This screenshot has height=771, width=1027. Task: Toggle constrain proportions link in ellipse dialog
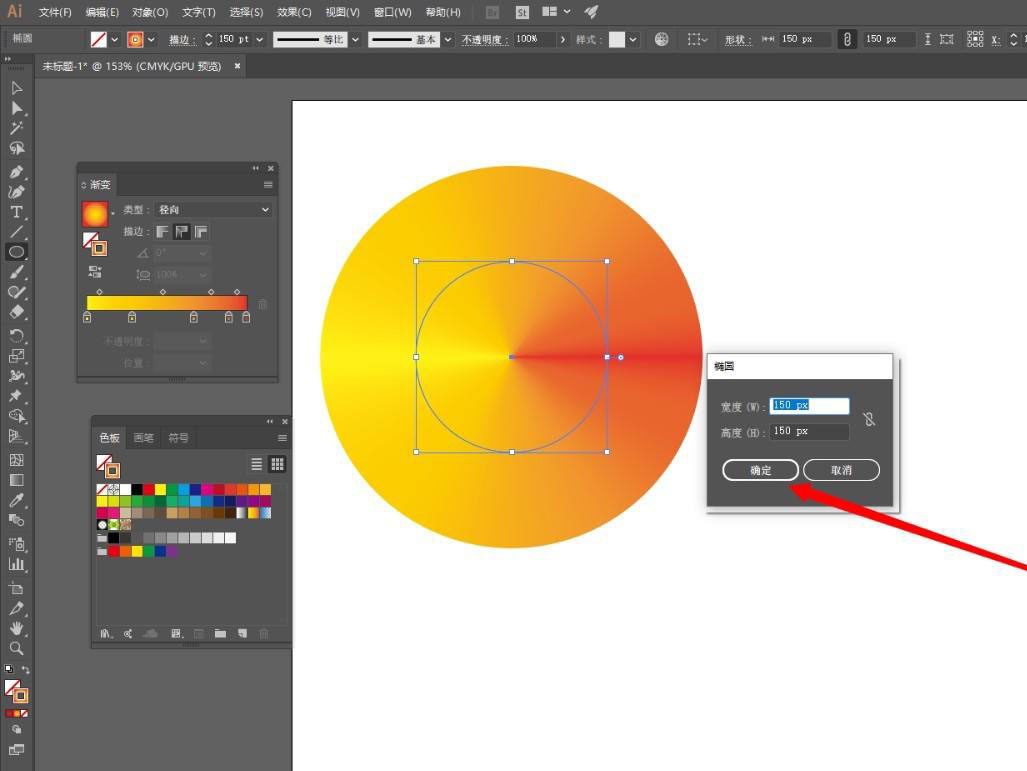868,419
